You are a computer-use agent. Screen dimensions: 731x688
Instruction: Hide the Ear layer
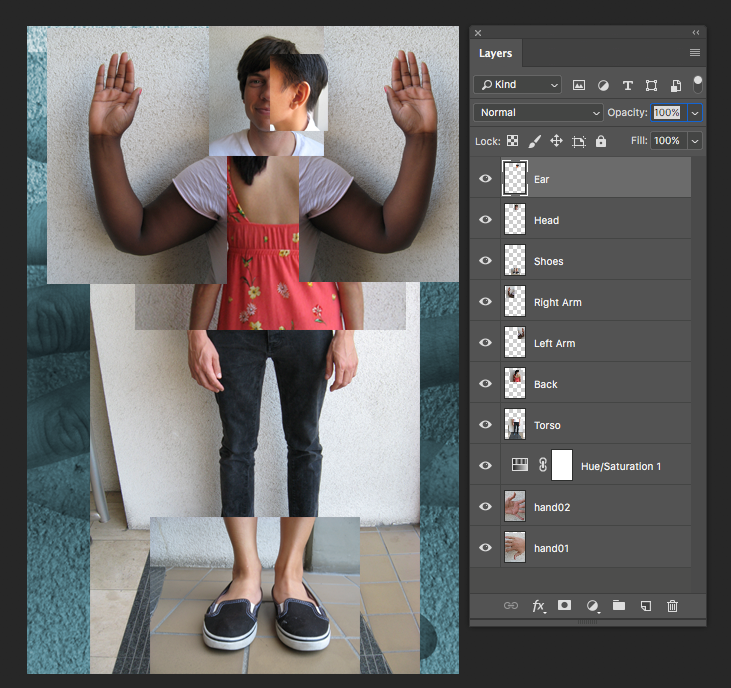point(486,179)
